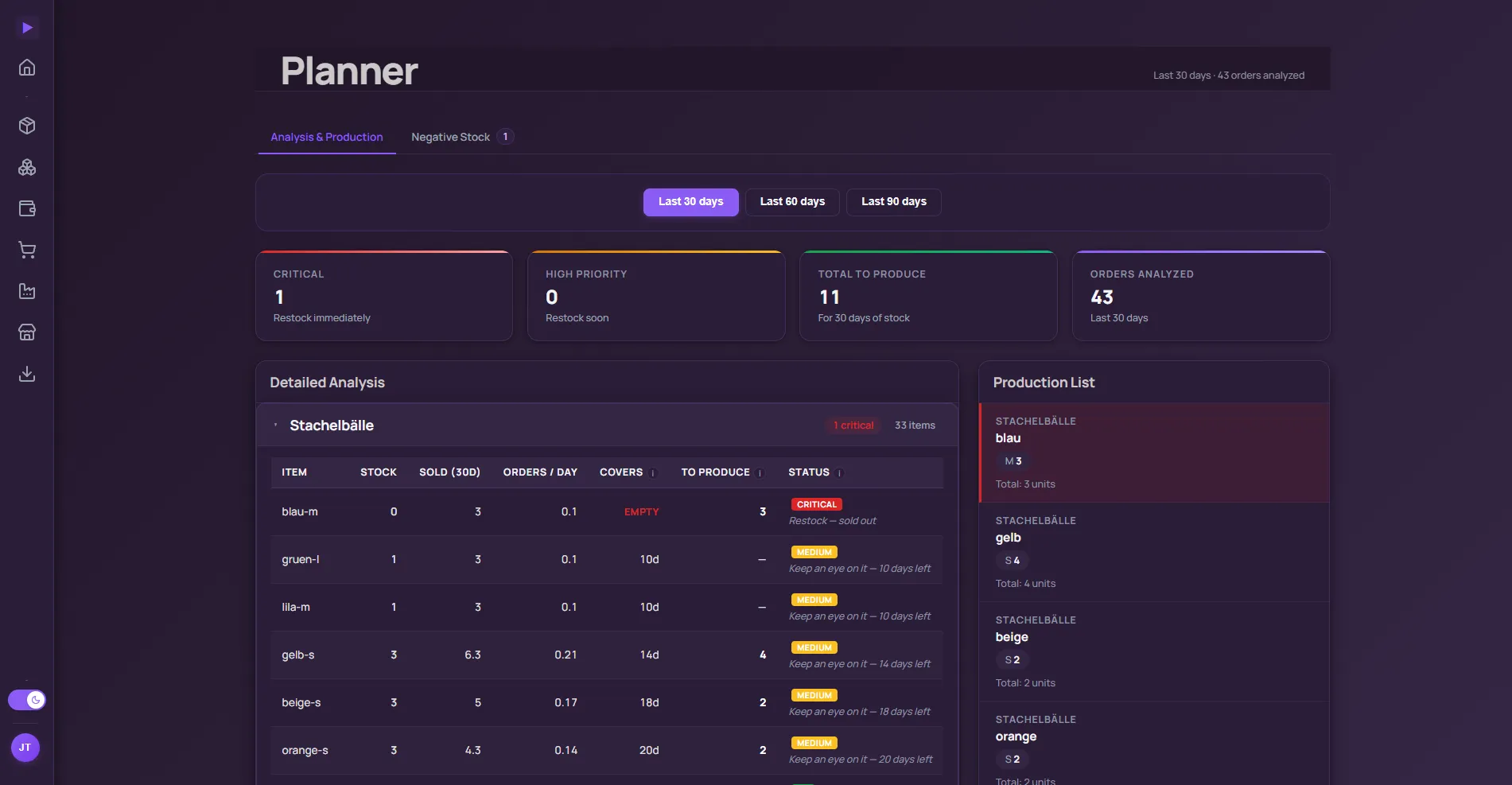This screenshot has width=1512, height=785.
Task: Click the purple play logo icon
Action: 27,28
